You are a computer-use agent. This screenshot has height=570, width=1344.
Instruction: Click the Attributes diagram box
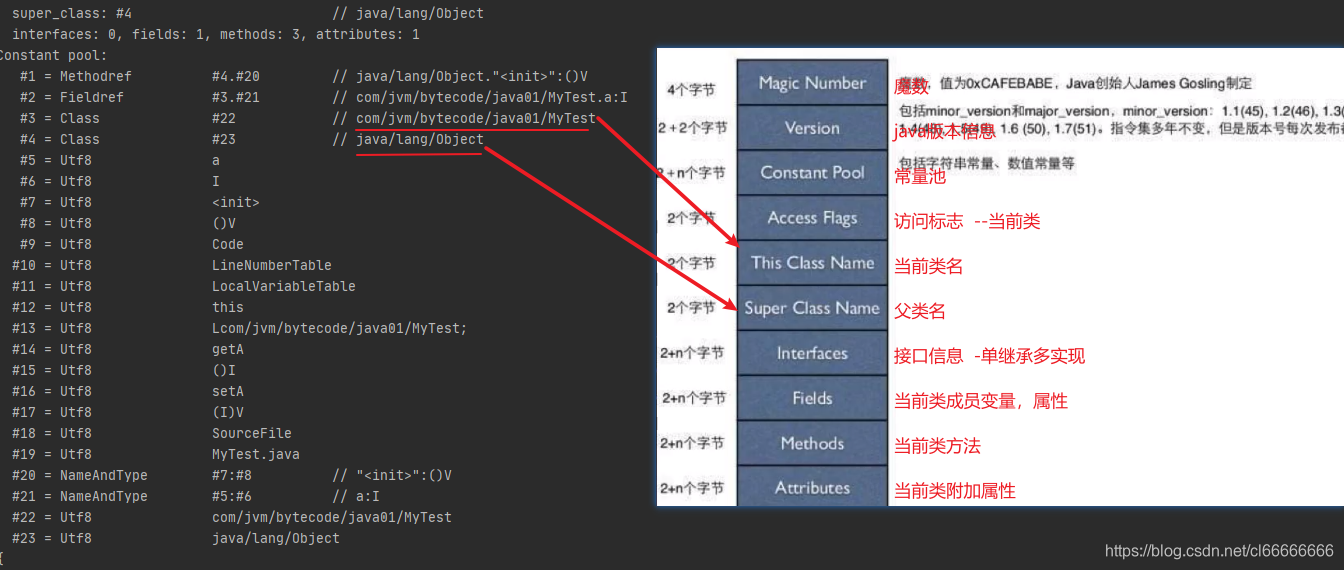tap(812, 488)
